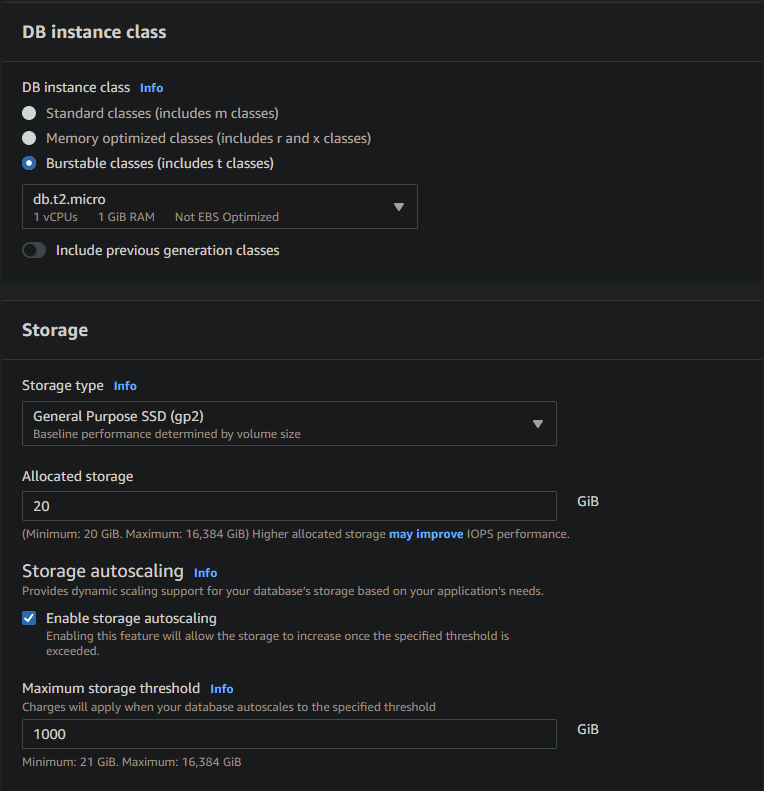This screenshot has height=791, width=764.
Task: Choose Memory optimized classes option
Action: pyautogui.click(x=30, y=138)
